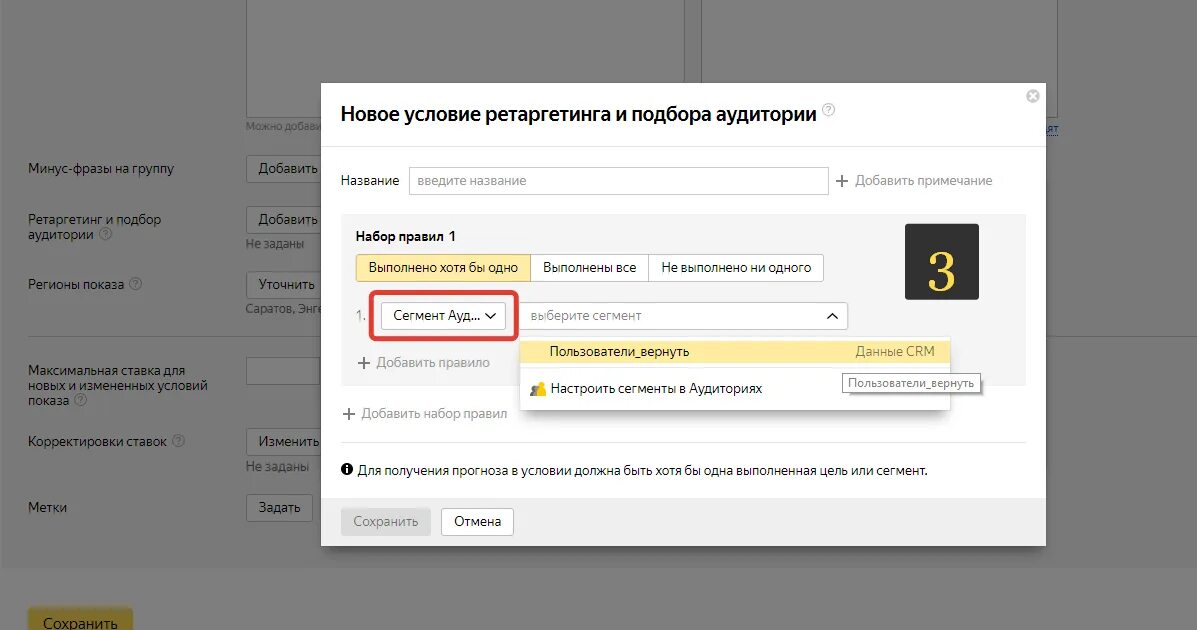1197x630 pixels.
Task: Click the plus icon for Добавить примечание
Action: [x=841, y=181]
